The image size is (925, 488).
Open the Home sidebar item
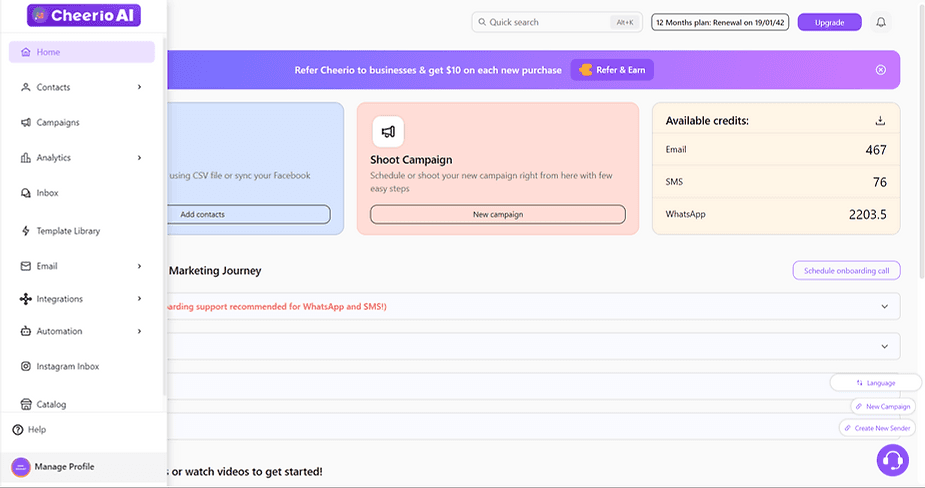click(81, 52)
